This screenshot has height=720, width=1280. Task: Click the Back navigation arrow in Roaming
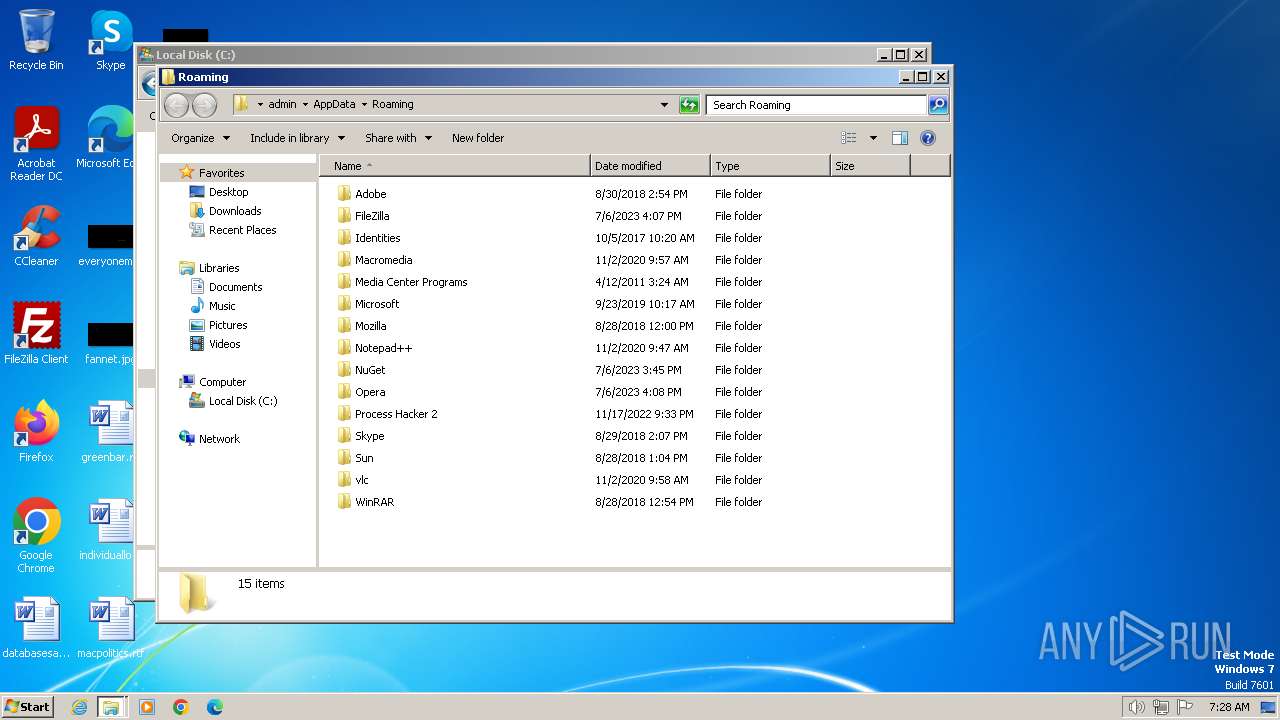tap(176, 104)
